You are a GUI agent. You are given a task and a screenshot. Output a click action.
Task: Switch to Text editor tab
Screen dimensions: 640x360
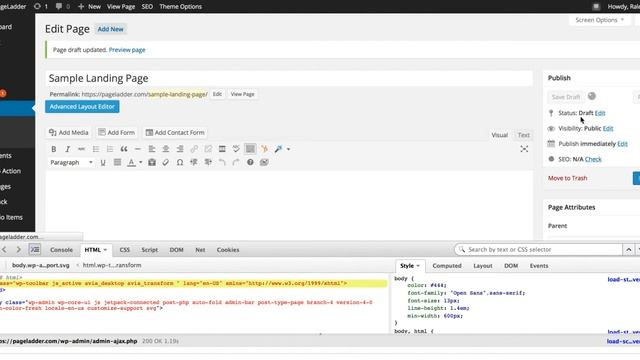coord(523,135)
